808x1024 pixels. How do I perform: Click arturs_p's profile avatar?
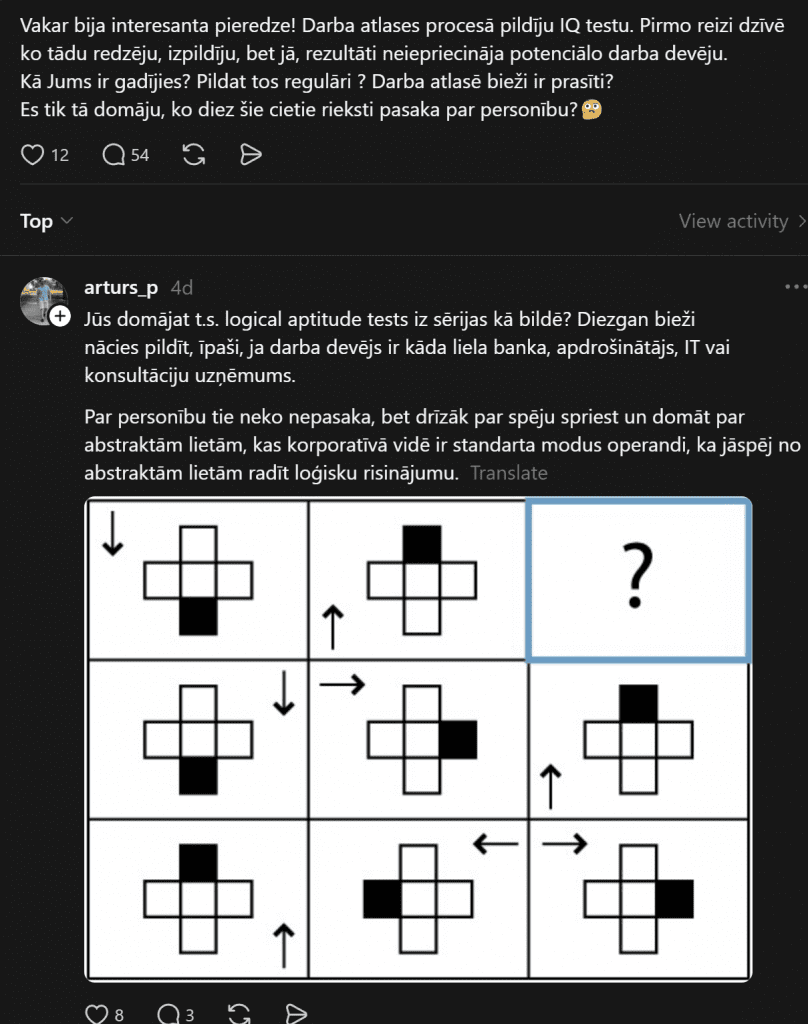43,299
